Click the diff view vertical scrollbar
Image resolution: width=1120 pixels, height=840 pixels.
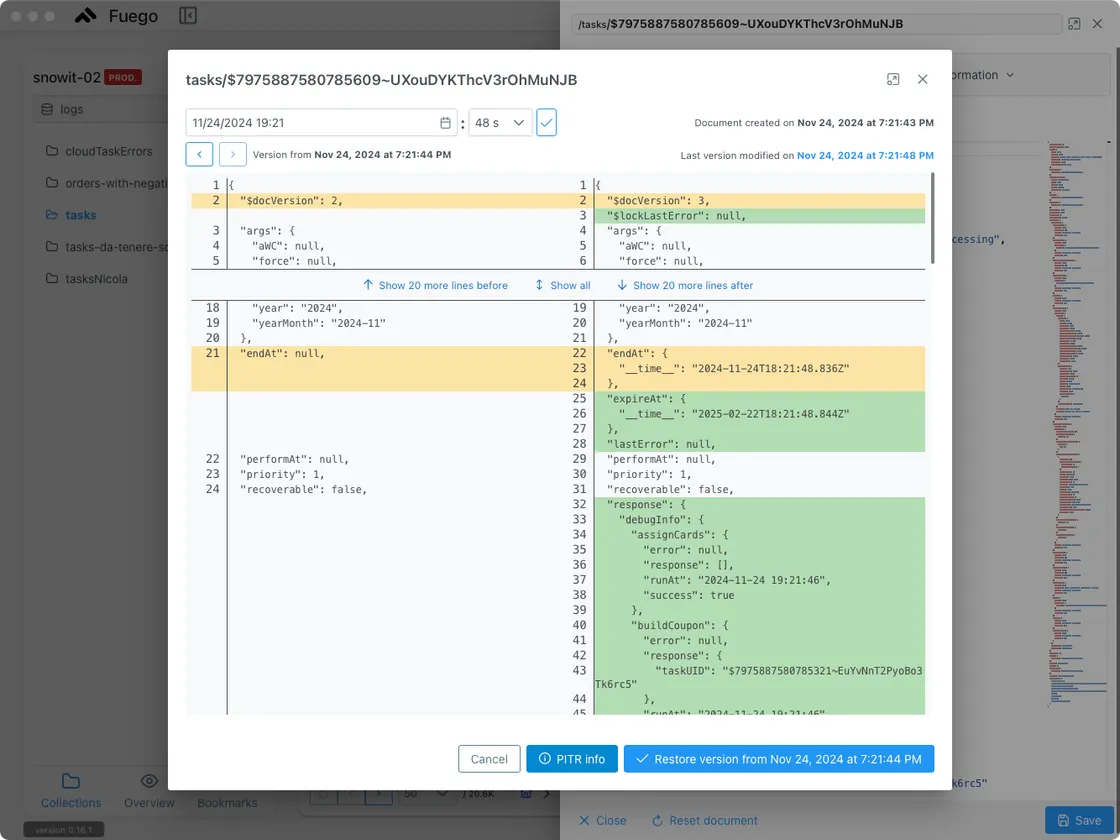932,218
